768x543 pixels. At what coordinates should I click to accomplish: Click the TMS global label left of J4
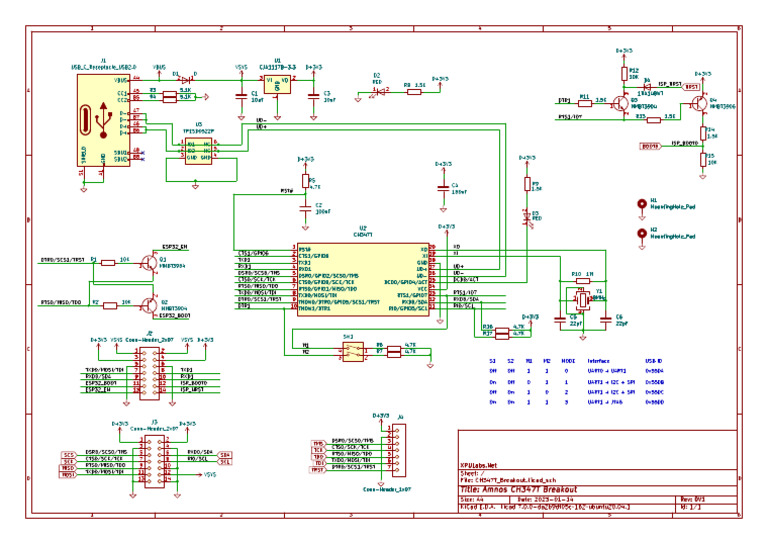coord(318,444)
